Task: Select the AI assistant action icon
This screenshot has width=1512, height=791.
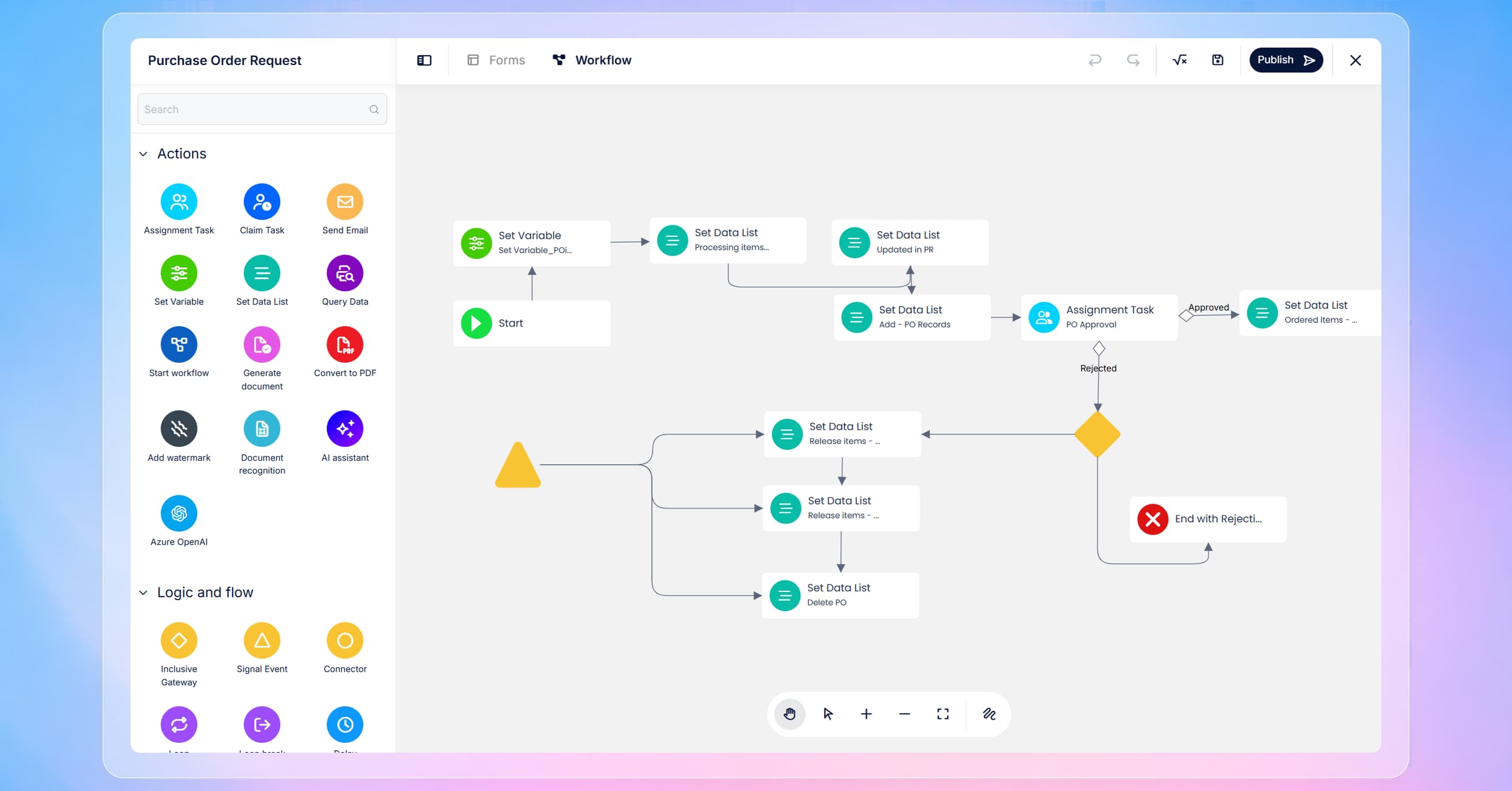Action: pos(345,429)
